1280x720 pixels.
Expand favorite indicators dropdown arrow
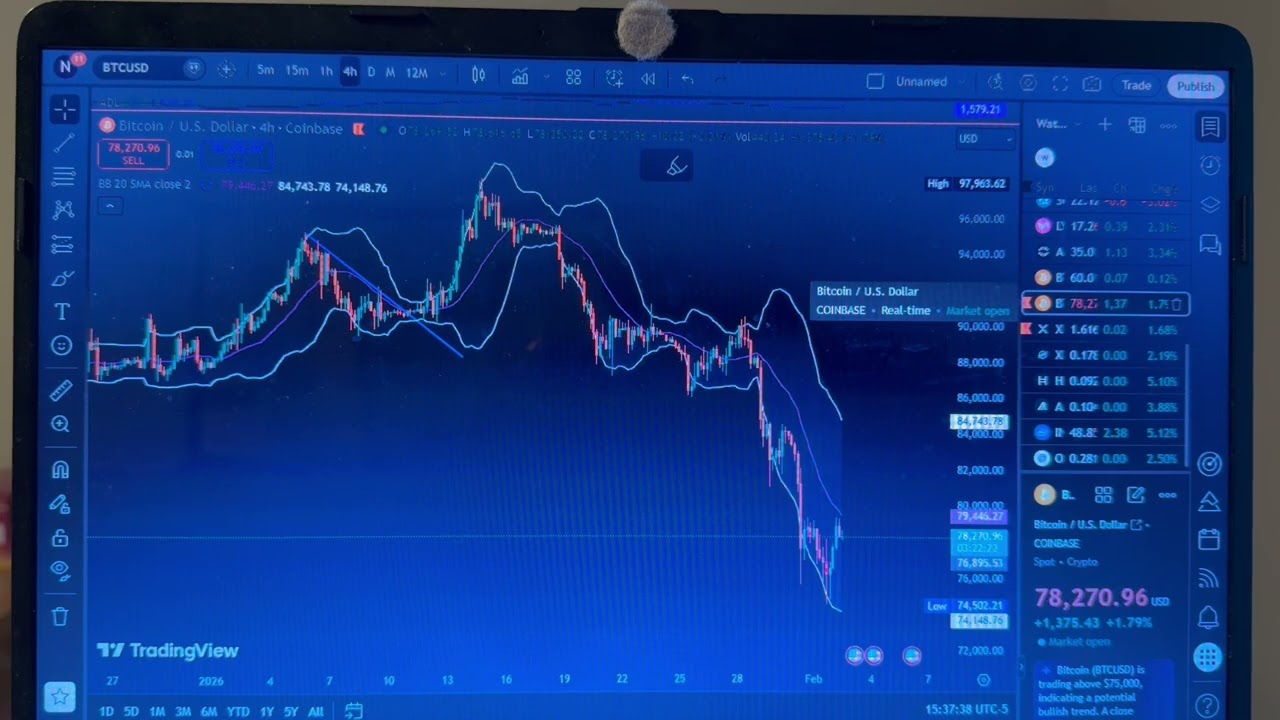[546, 77]
